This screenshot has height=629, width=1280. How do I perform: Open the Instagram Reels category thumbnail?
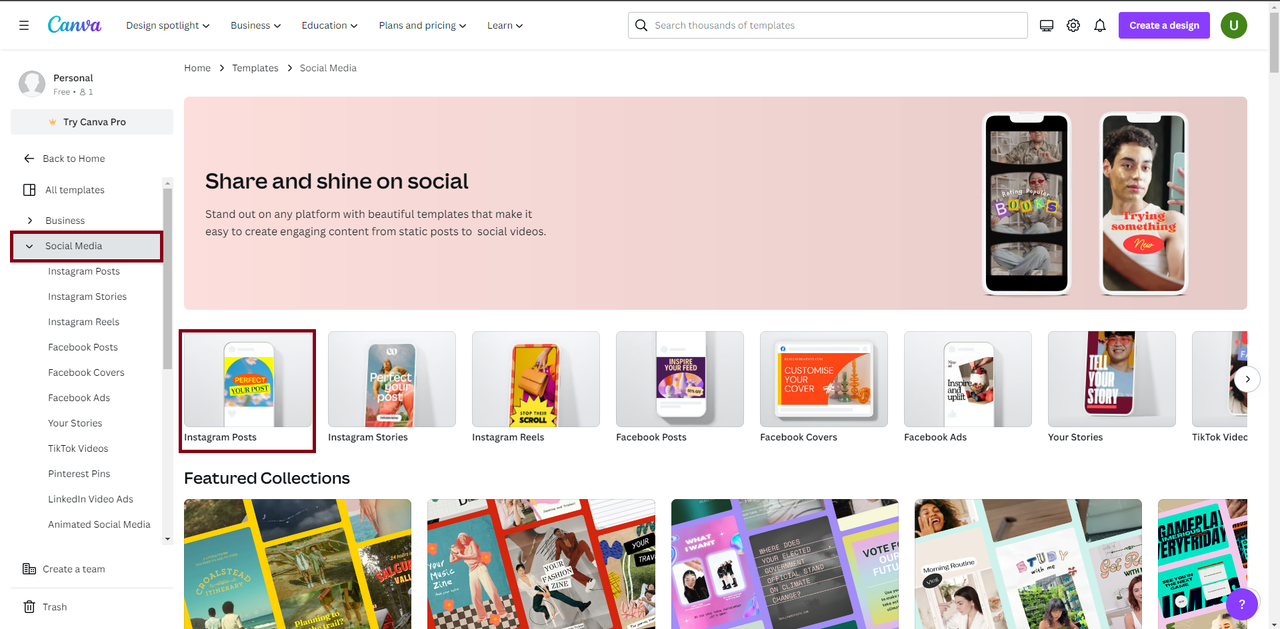[x=536, y=379]
